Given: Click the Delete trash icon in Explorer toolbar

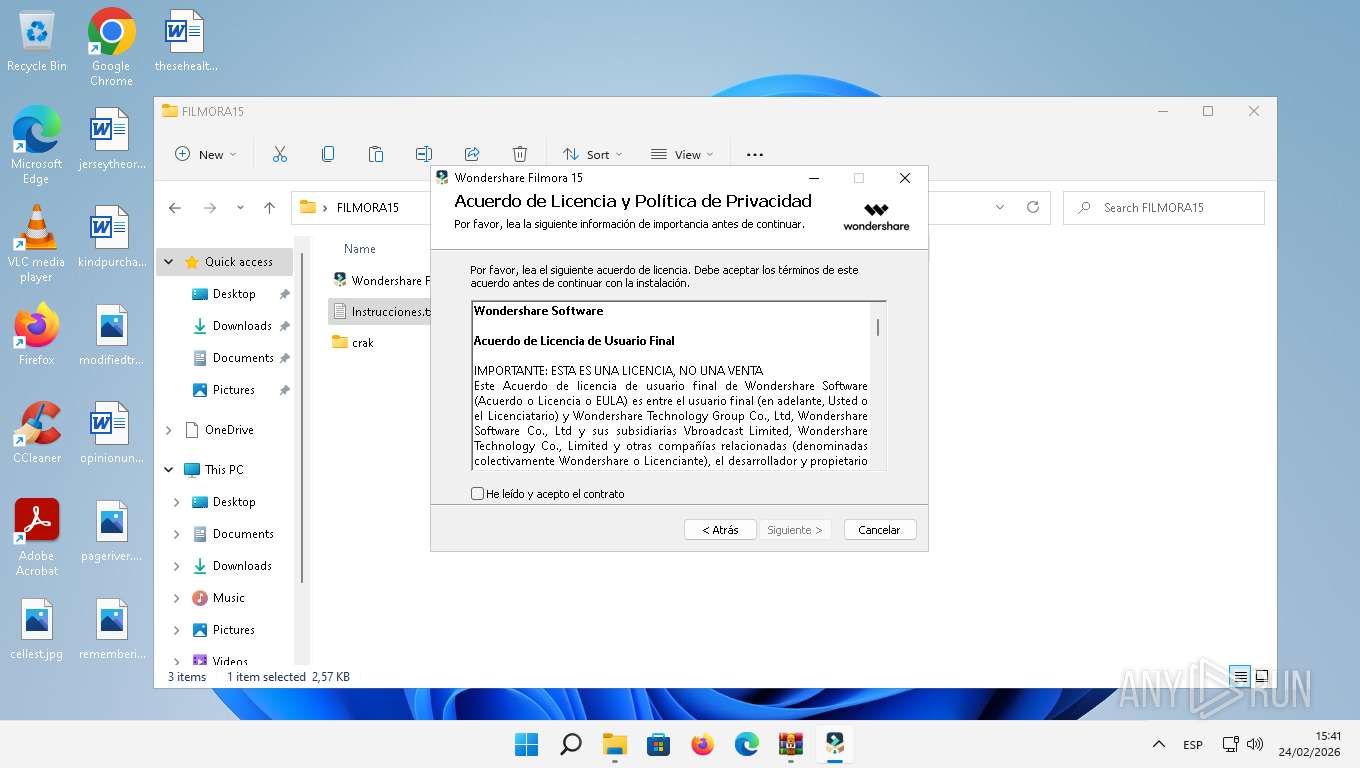Looking at the screenshot, I should 520,154.
